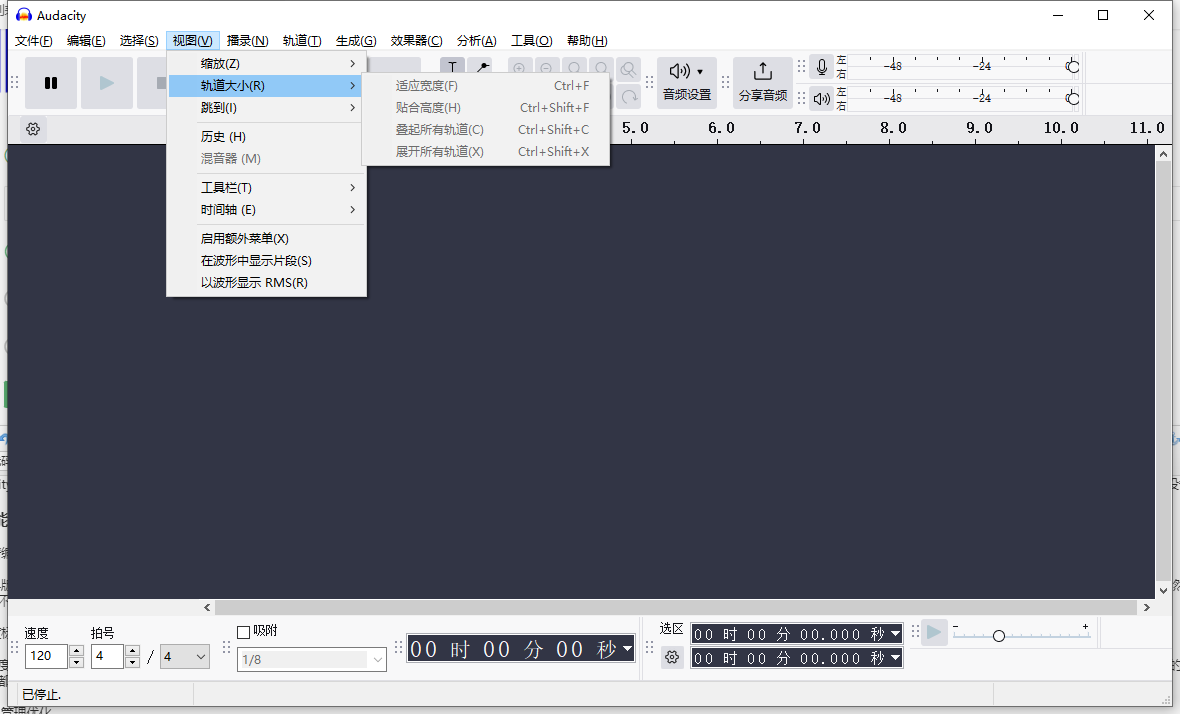Open the audio position time format dropdown

pyautogui.click(x=627, y=649)
